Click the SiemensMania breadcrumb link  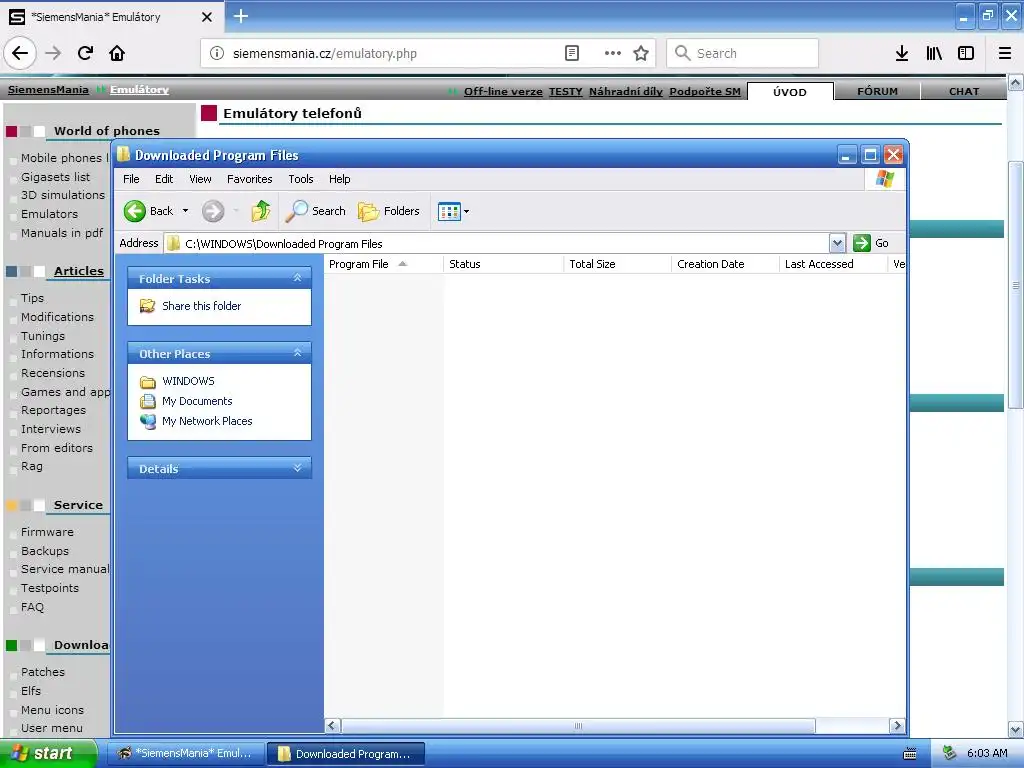click(48, 89)
